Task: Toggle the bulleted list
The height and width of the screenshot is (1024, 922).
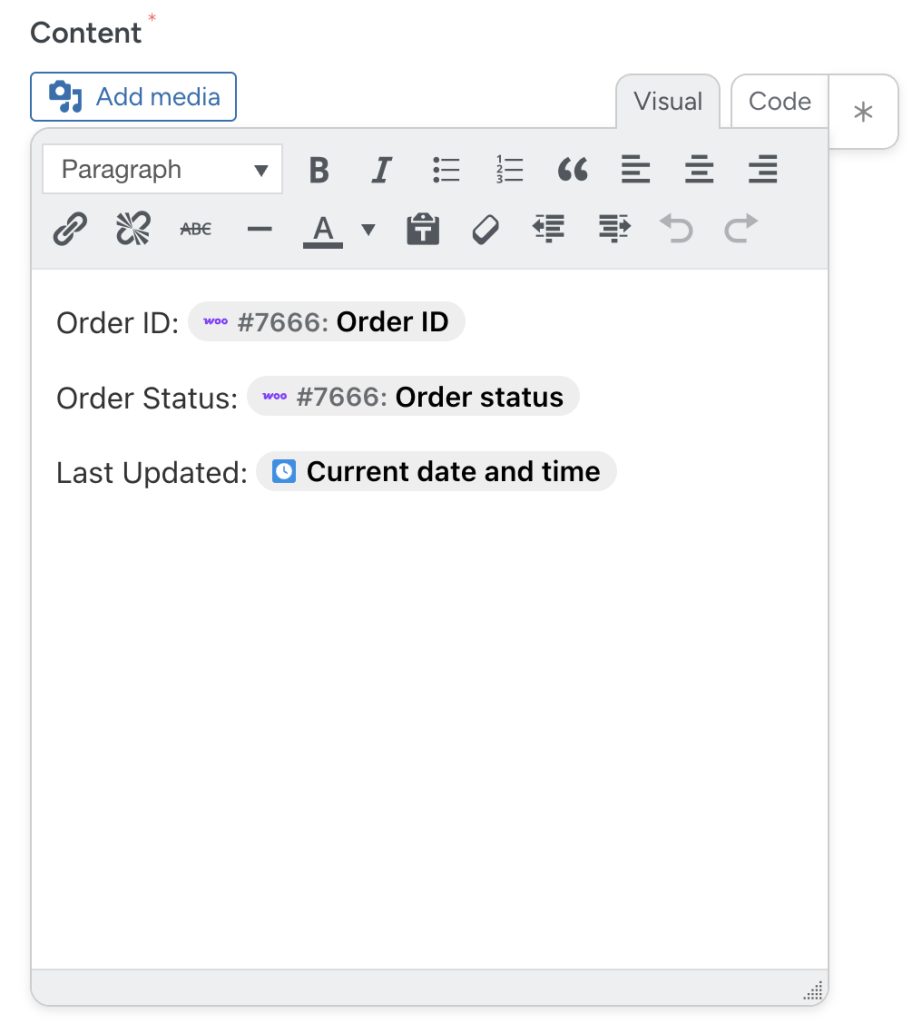Action: point(445,169)
